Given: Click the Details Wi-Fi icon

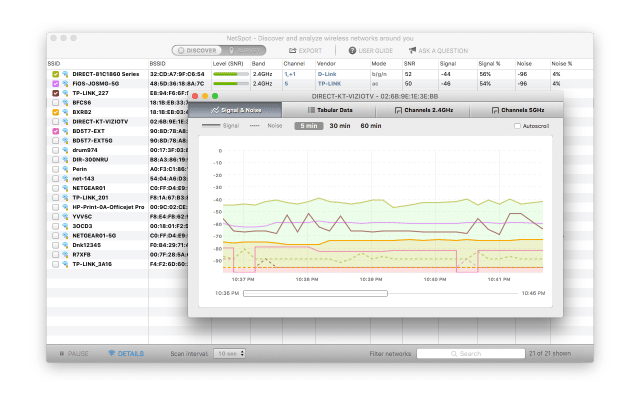Looking at the screenshot, I should click(x=111, y=353).
